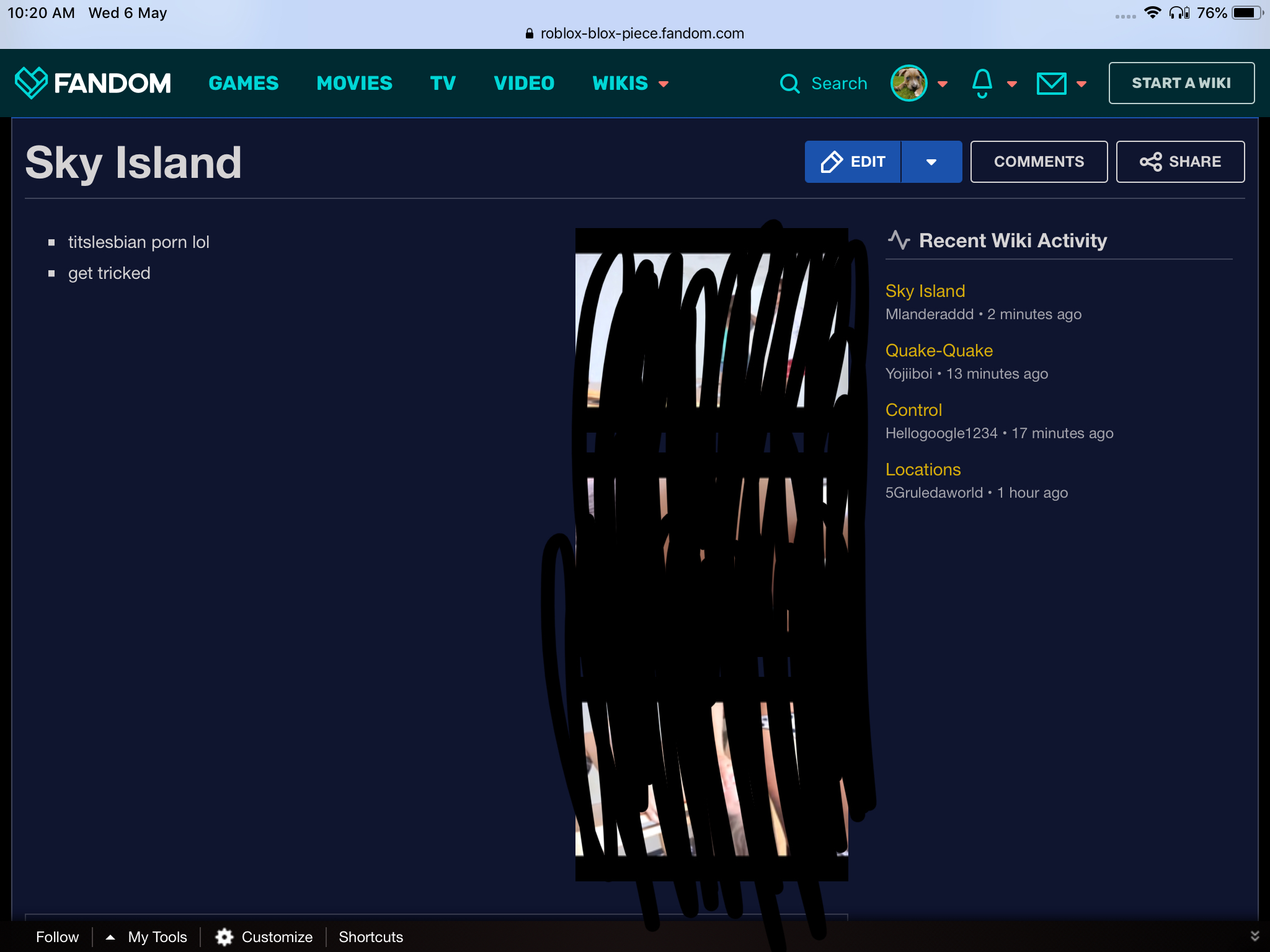1270x952 pixels.
Task: Tap the browser address bar URL
Action: 641,33
